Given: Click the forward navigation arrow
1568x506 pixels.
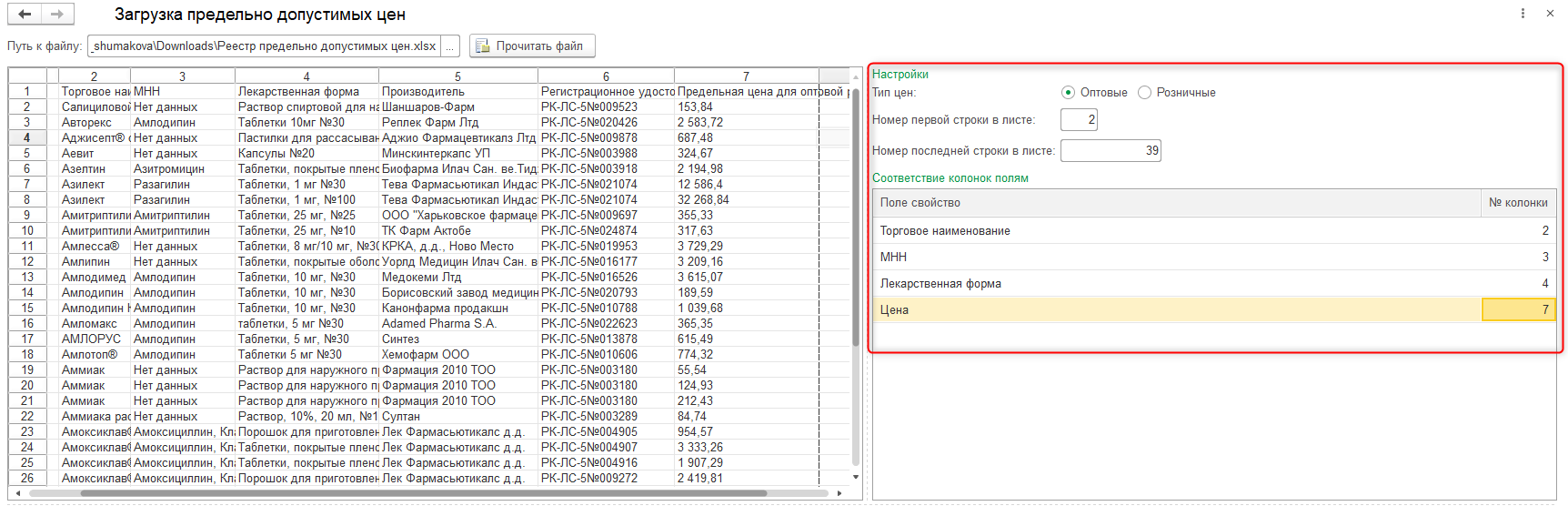Looking at the screenshot, I should point(56,14).
